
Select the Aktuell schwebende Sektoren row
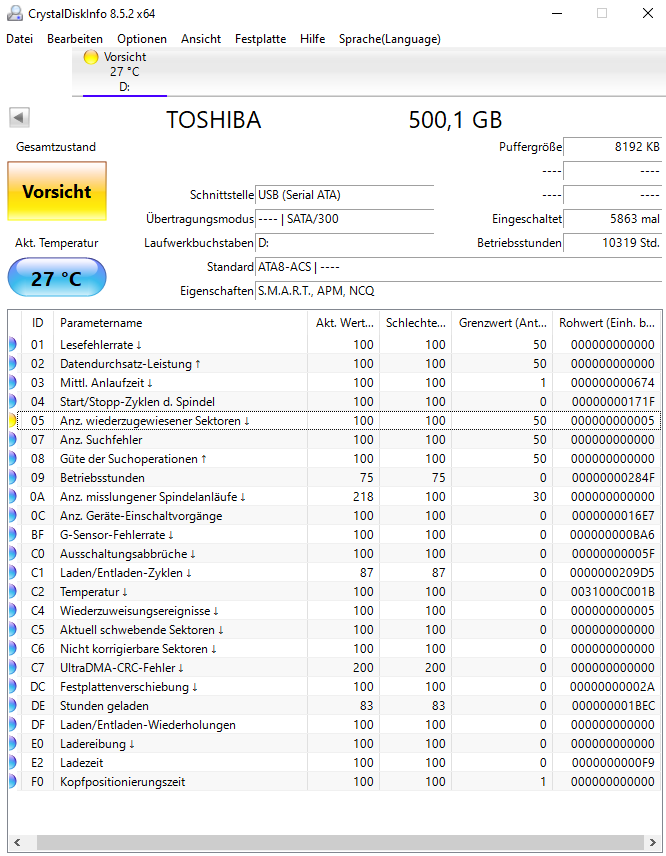pos(335,630)
